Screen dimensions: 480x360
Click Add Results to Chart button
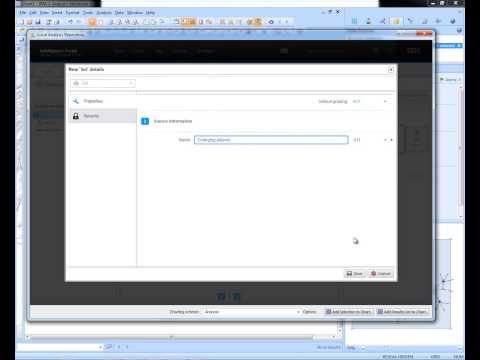point(402,312)
